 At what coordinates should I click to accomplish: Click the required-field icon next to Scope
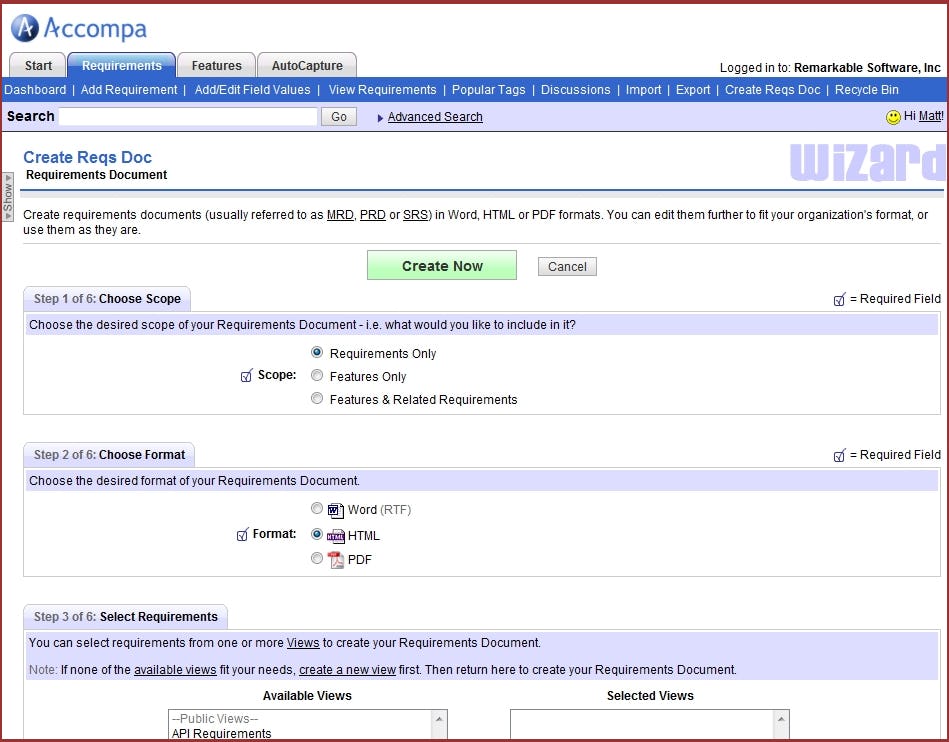click(x=246, y=375)
